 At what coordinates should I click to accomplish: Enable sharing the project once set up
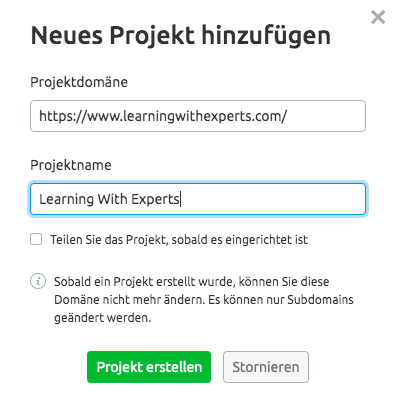[36, 239]
